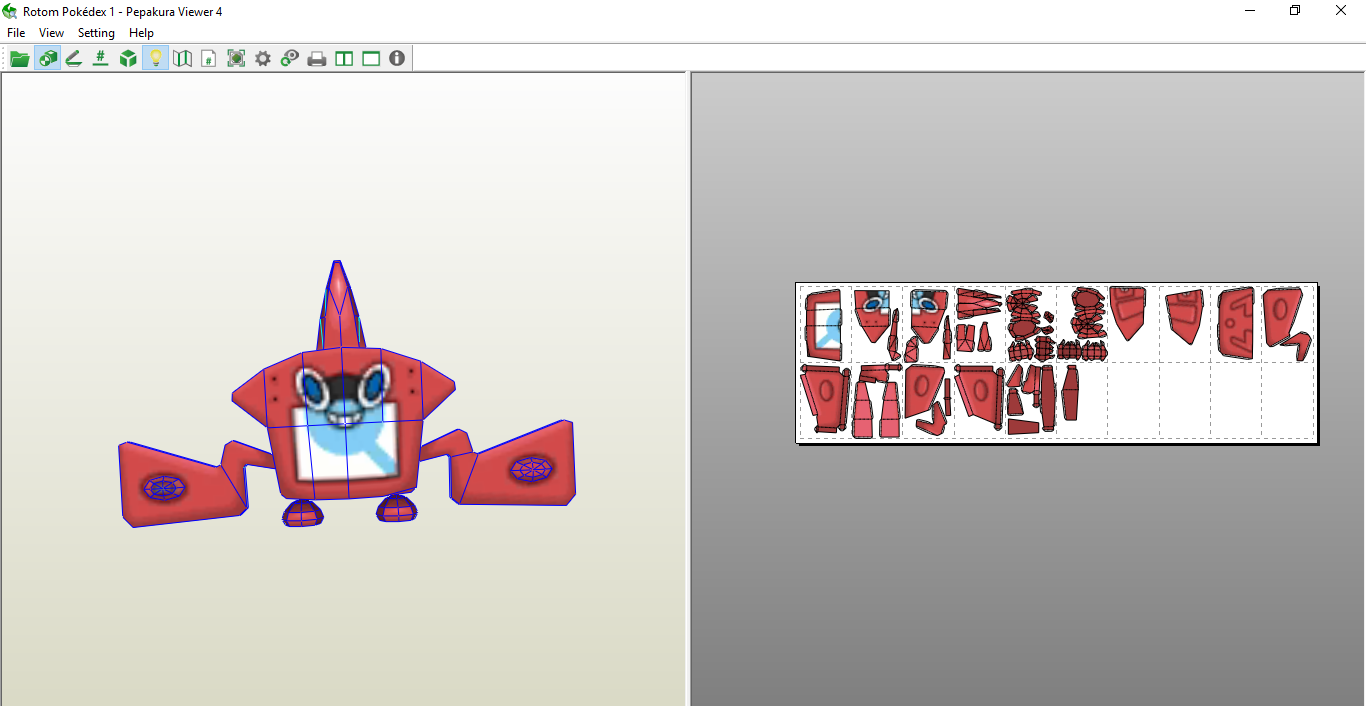Open the File menu

click(16, 32)
